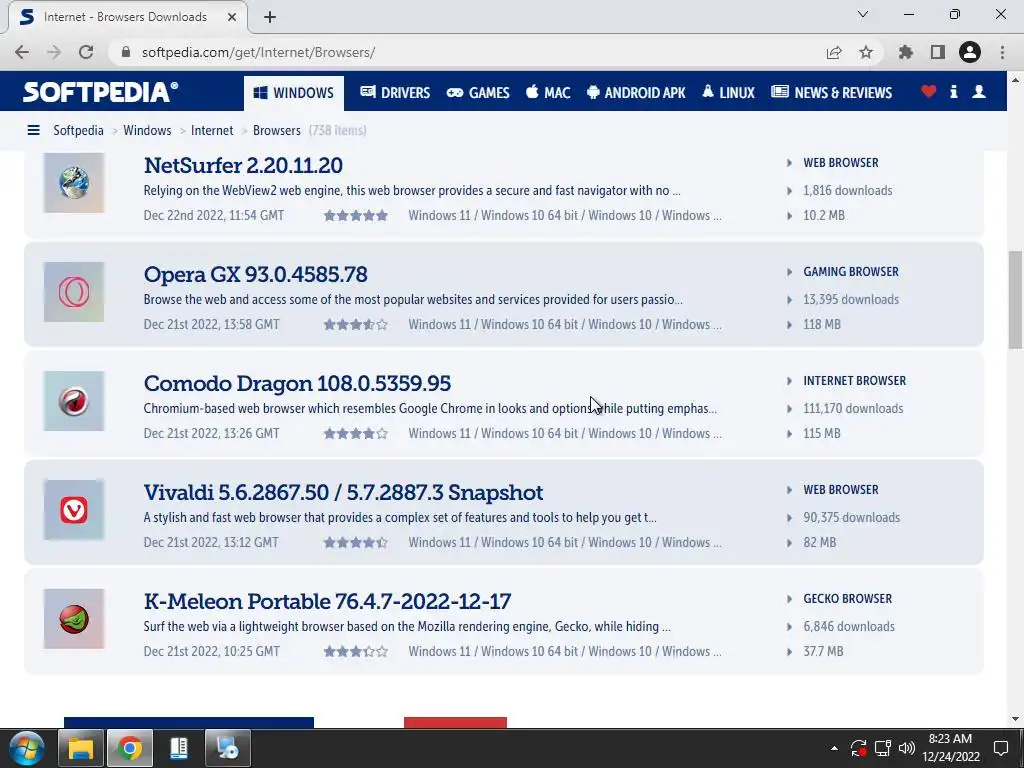Click the red heart favorites icon

928,91
